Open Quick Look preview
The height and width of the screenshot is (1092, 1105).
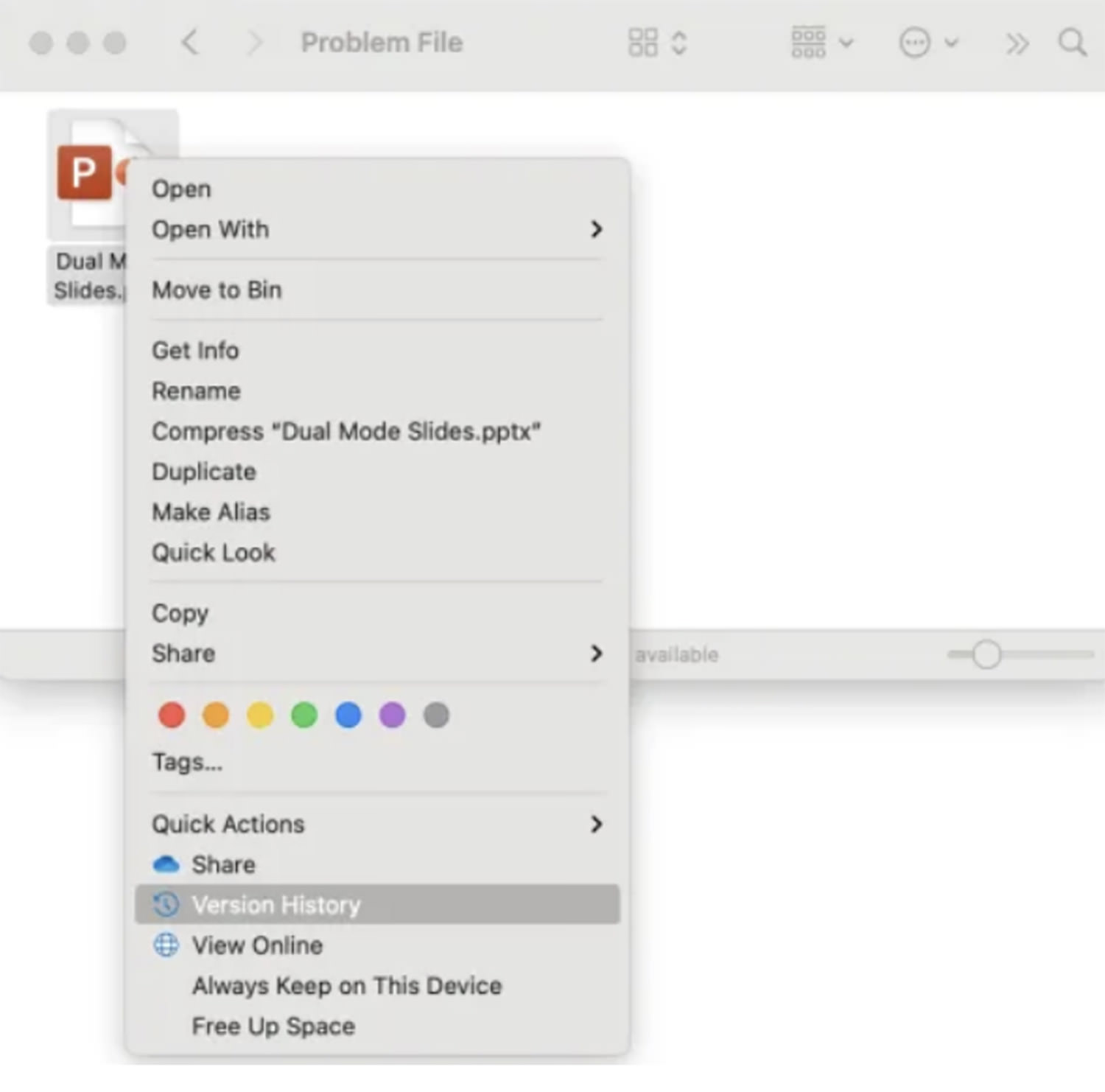tap(377, 553)
